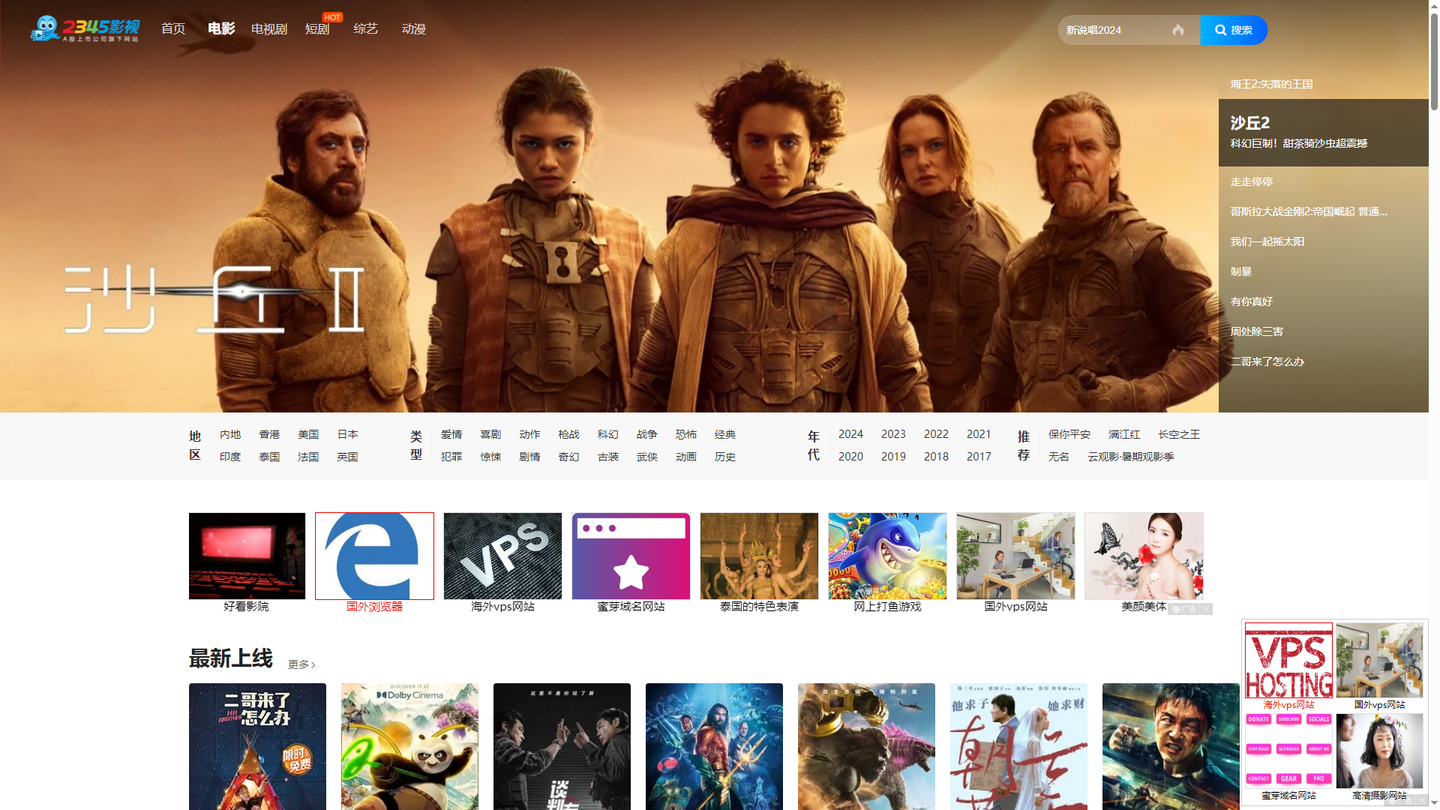Open the 美颜美体 ad thumbnail

1144,556
